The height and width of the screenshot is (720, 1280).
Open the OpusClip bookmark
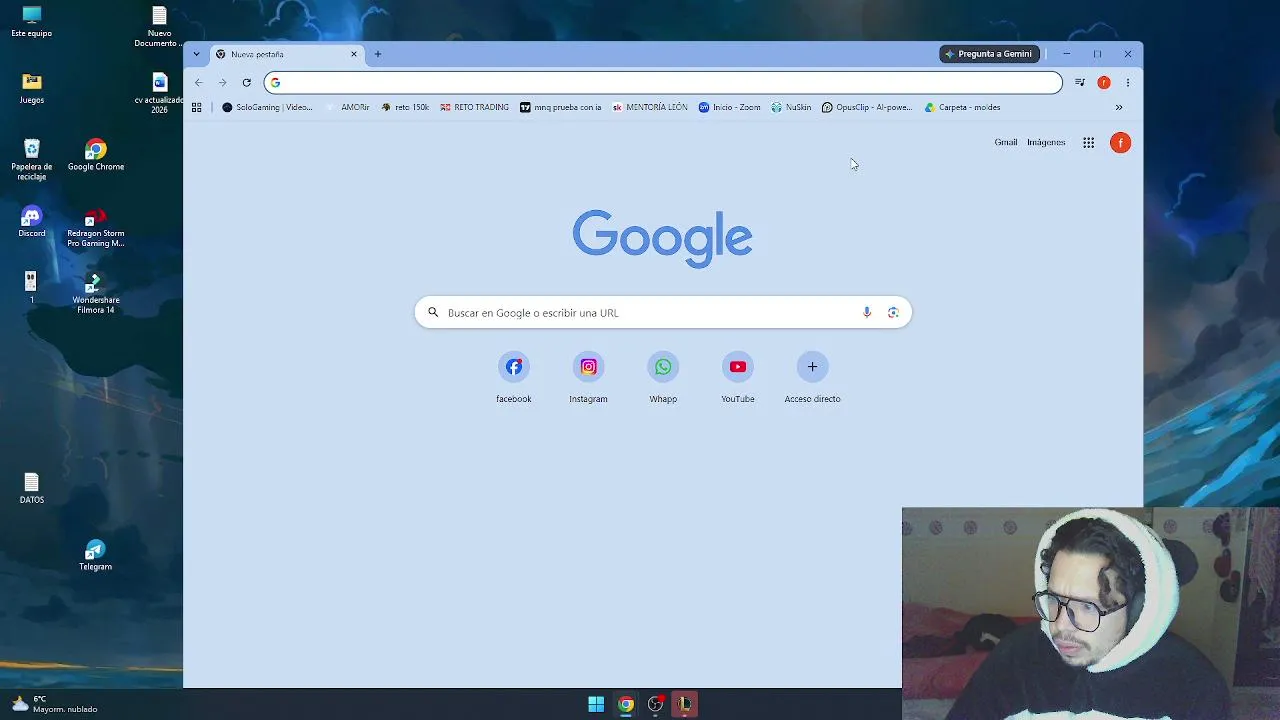[x=867, y=107]
